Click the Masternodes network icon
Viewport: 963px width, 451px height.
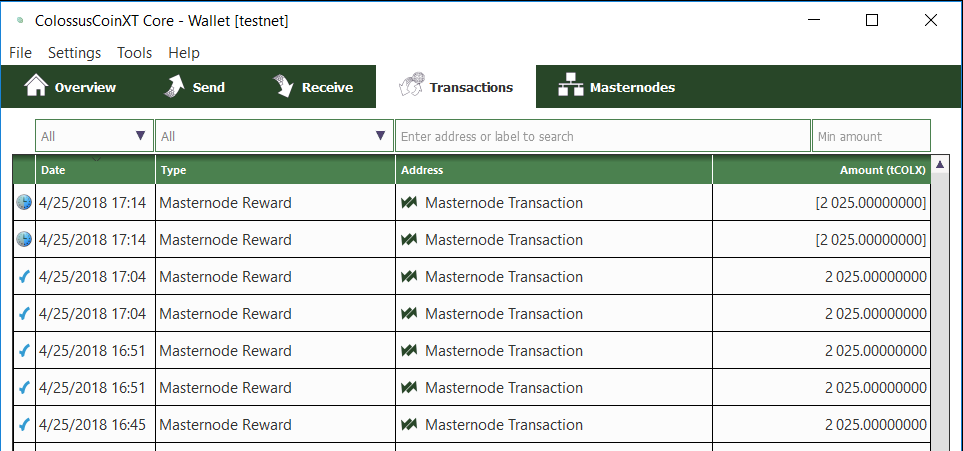coord(570,87)
